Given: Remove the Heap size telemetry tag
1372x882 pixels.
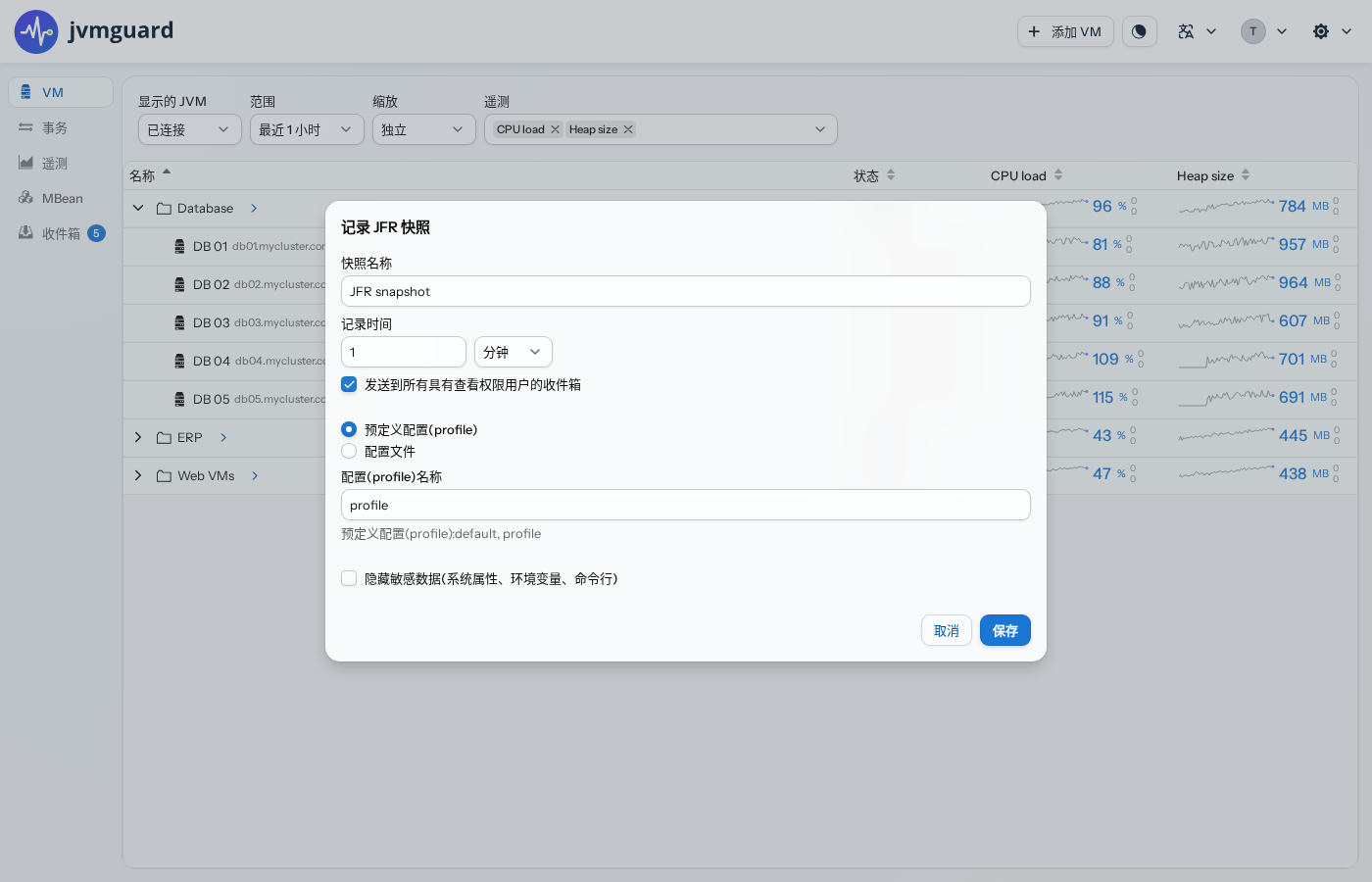Looking at the screenshot, I should (x=628, y=129).
